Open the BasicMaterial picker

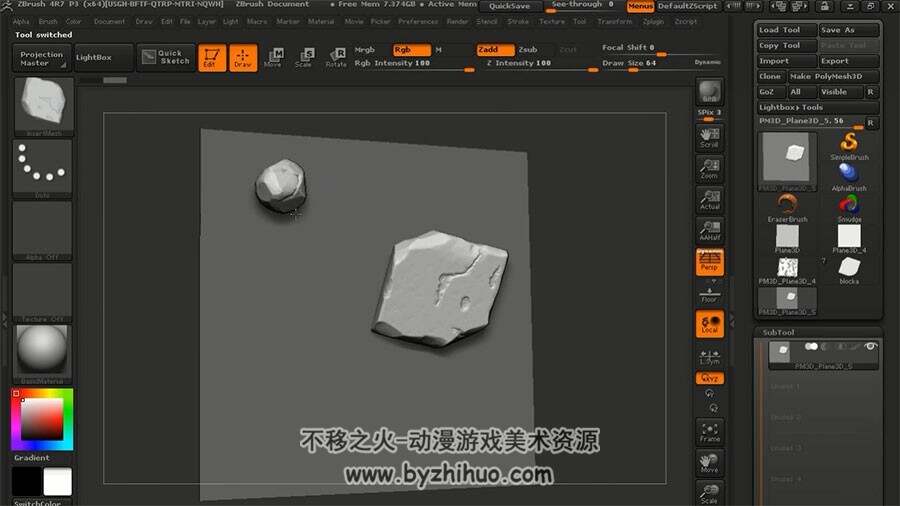(x=43, y=354)
